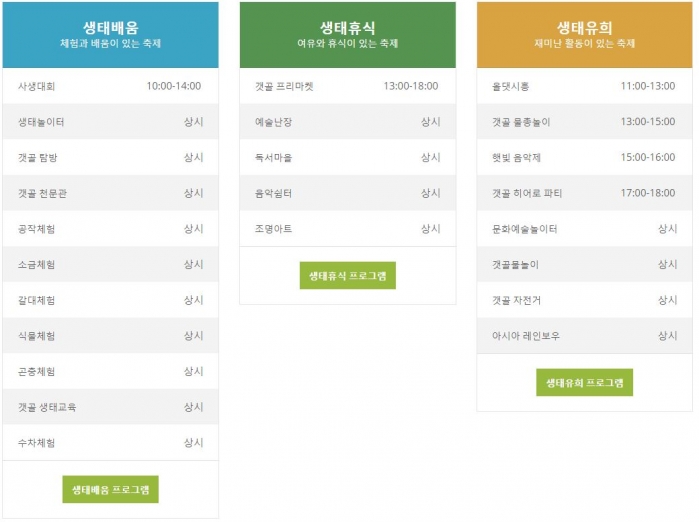Image resolution: width=699 pixels, height=522 pixels.
Task: Select the 아시아 레인보우 row
Action: (x=584, y=336)
